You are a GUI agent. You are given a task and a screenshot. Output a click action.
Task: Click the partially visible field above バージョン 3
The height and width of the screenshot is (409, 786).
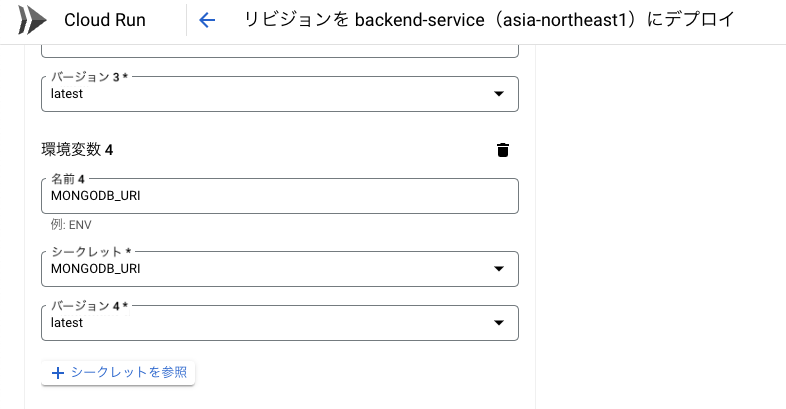[280, 51]
